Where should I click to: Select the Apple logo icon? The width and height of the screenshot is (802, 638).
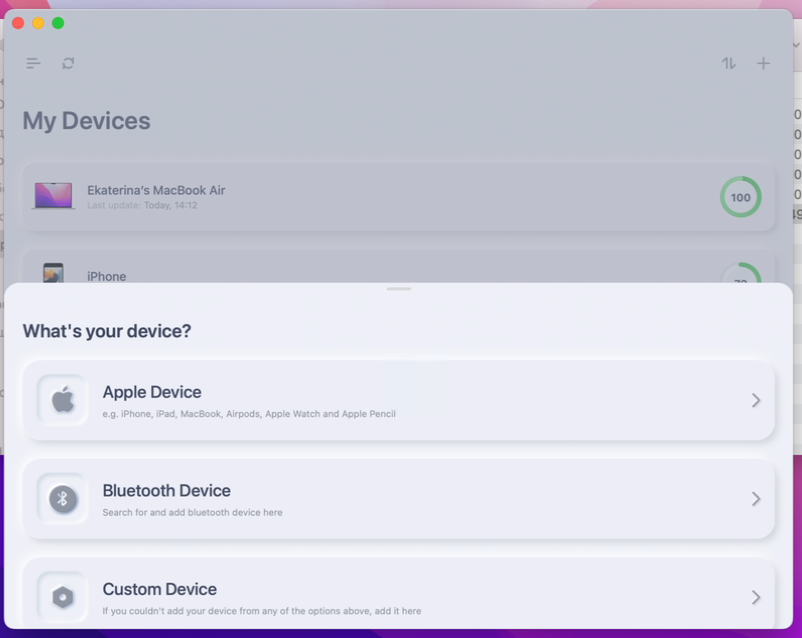(x=63, y=400)
